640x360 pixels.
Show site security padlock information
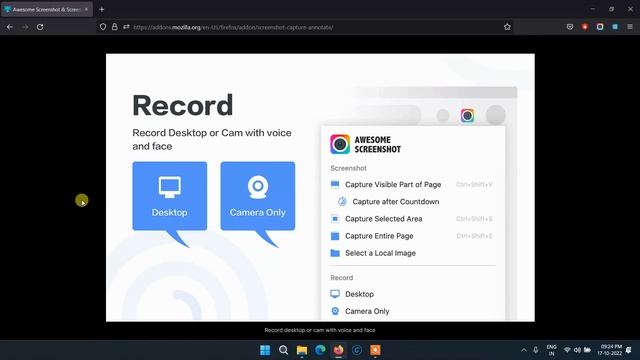(x=115, y=27)
